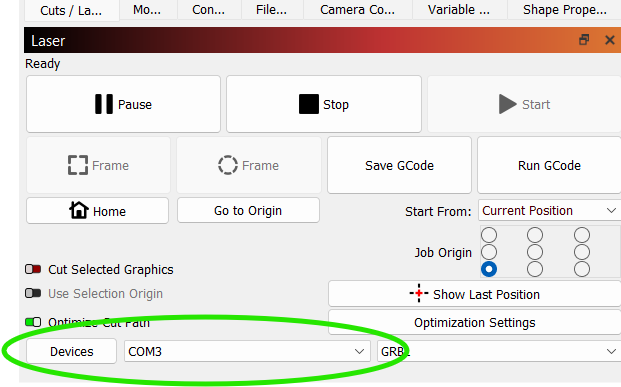Show Last Position crosshair button
This screenshot has height=387, width=621.
click(474, 294)
